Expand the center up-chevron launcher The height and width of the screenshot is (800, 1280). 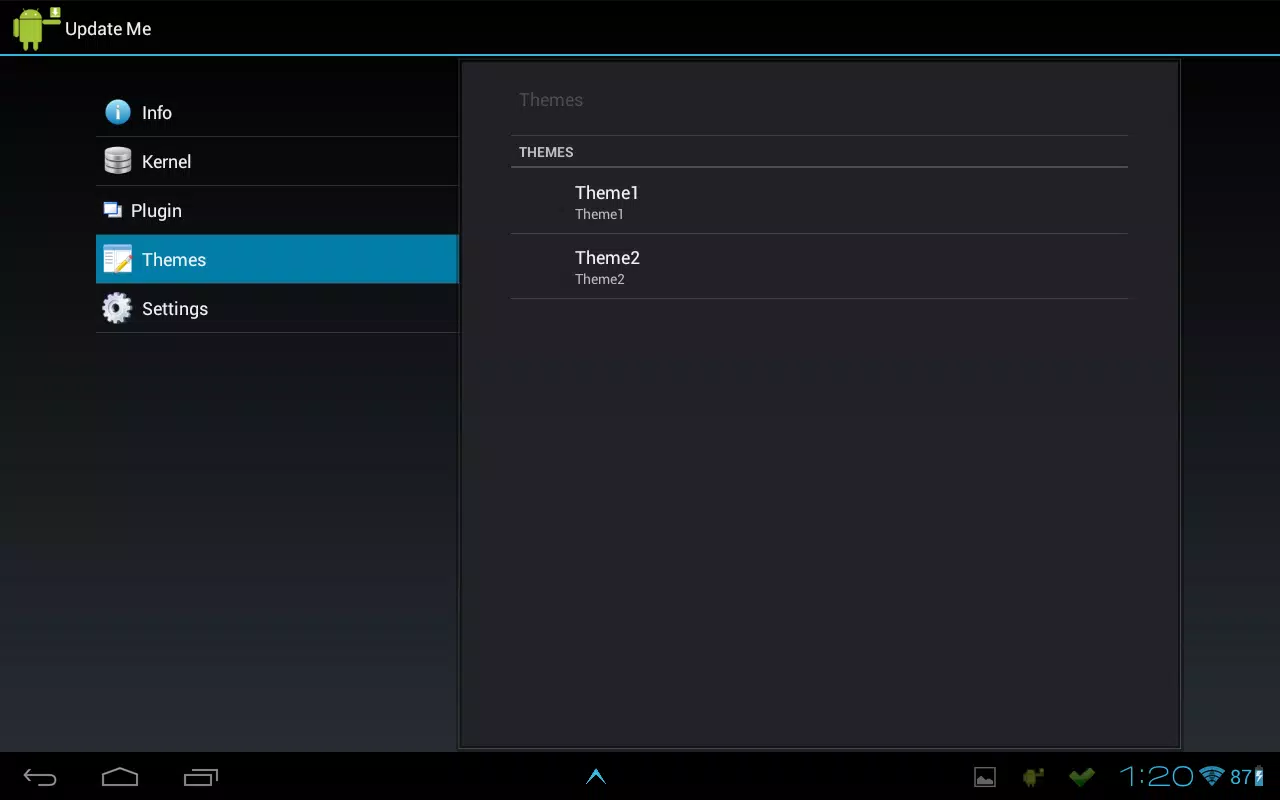[596, 776]
